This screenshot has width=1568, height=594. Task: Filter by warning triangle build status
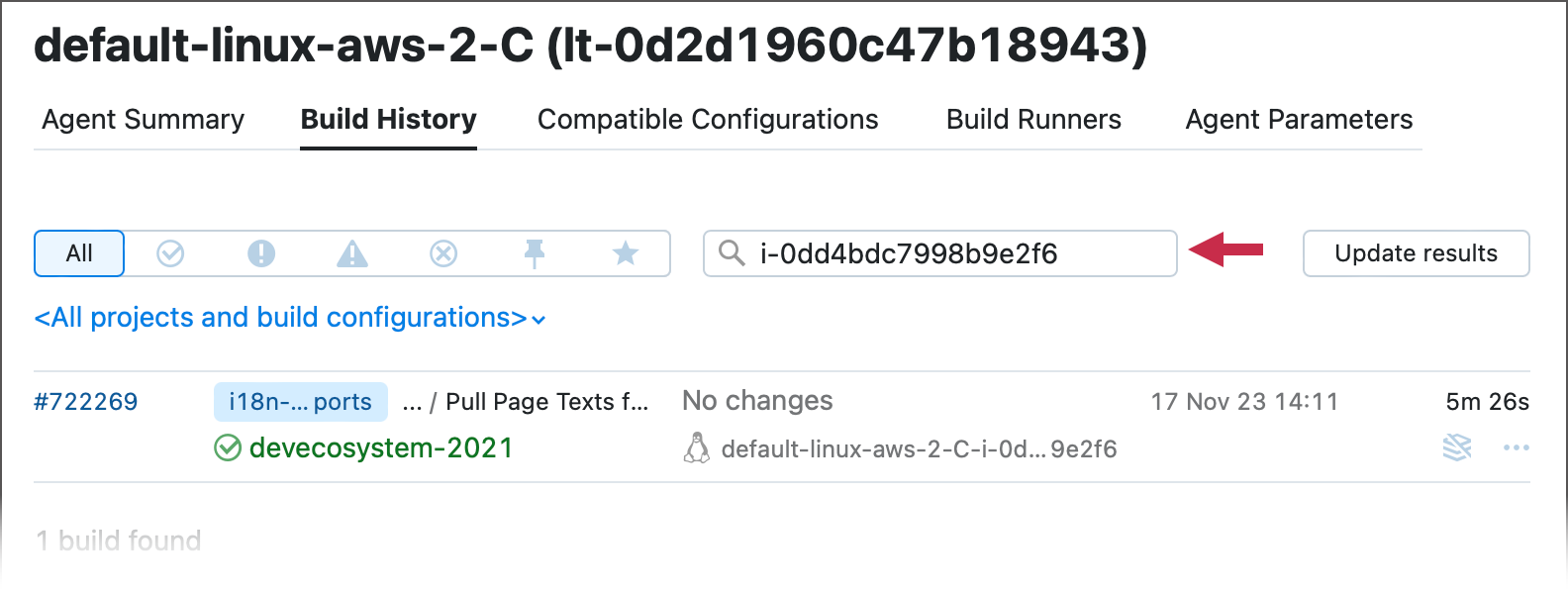coord(352,253)
